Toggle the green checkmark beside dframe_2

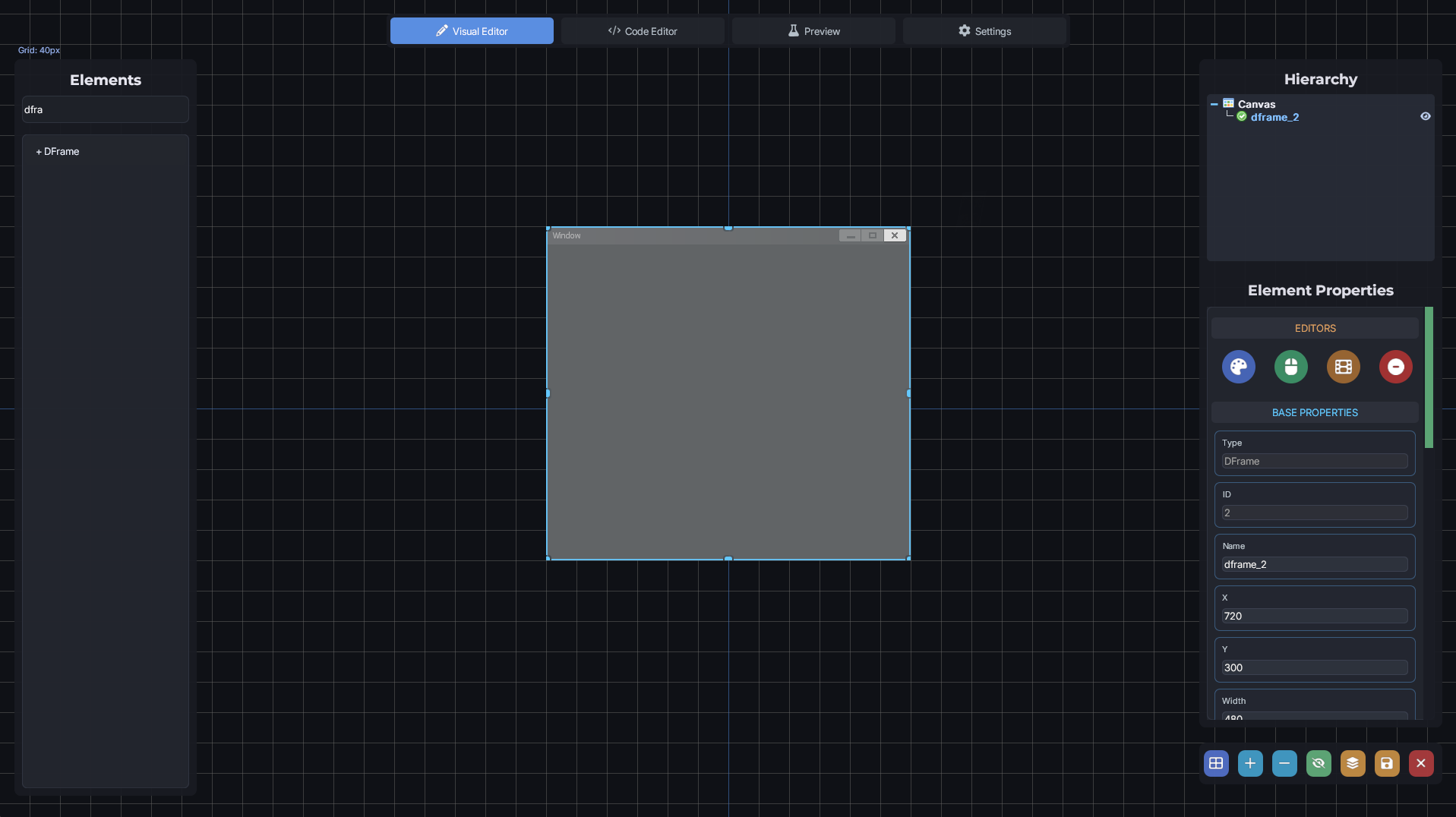point(1243,117)
